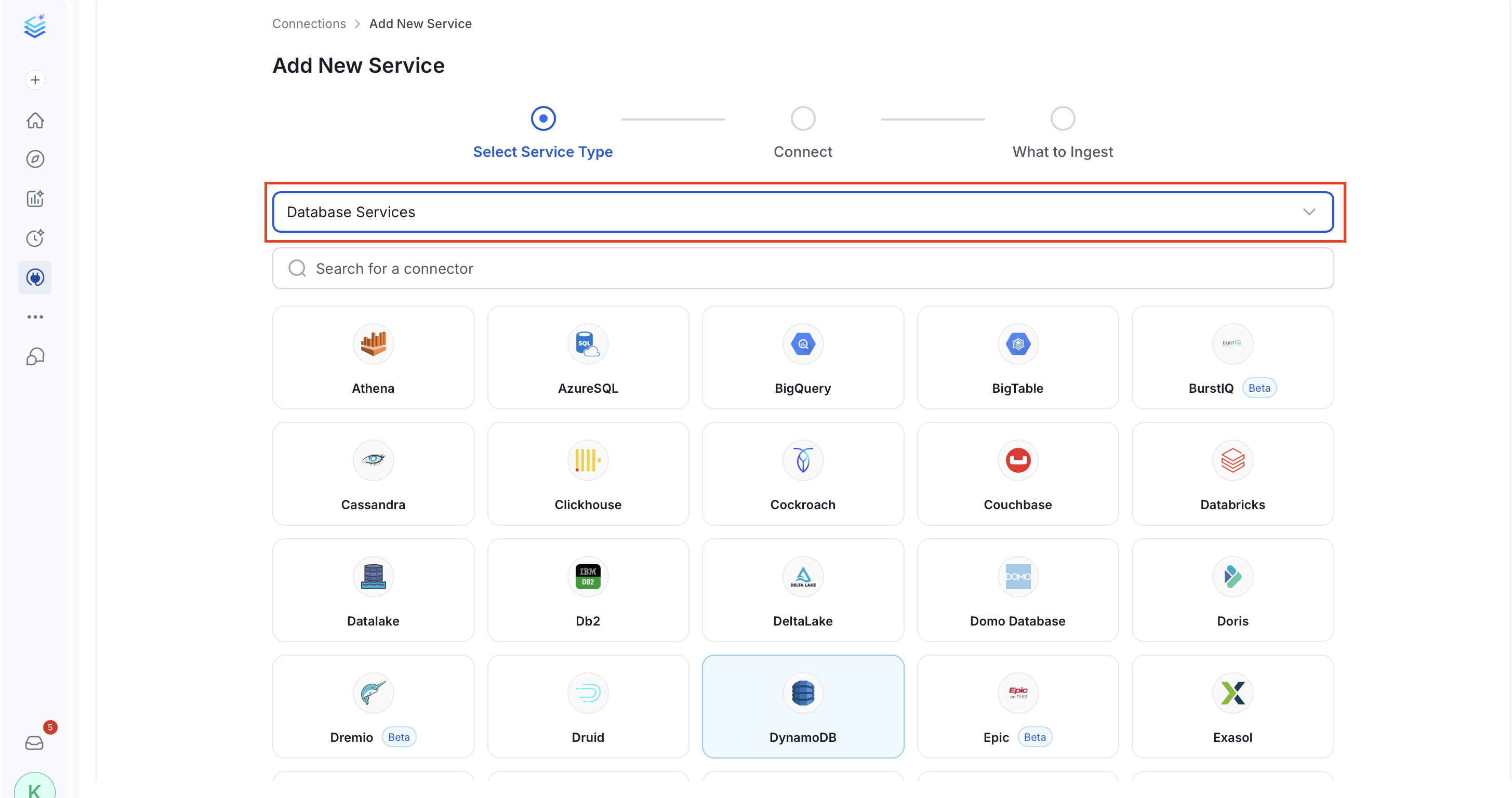1512x798 pixels.
Task: Open Explore via the compass icon
Action: pyautogui.click(x=35, y=159)
